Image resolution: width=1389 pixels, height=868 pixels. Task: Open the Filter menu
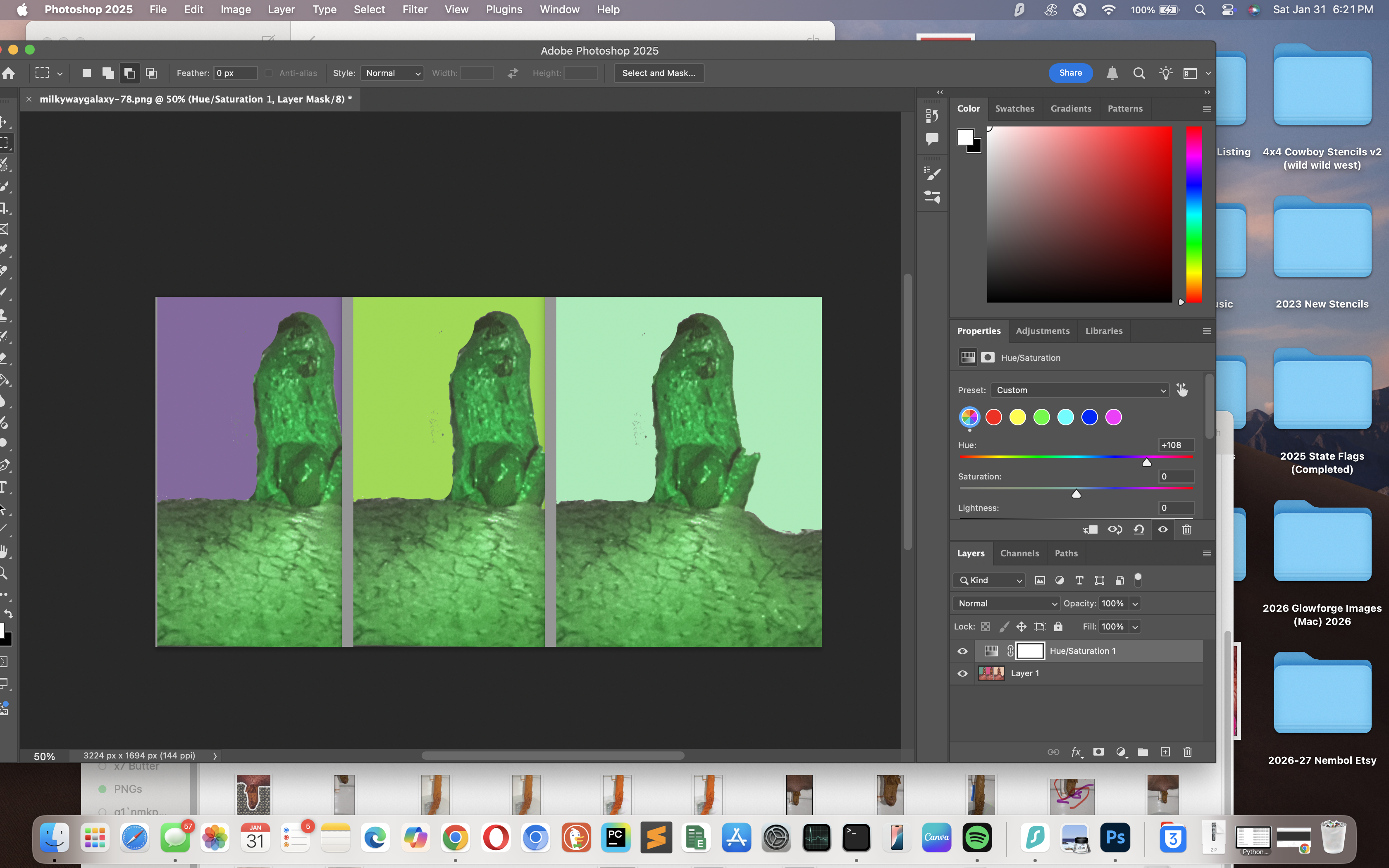tap(414, 9)
